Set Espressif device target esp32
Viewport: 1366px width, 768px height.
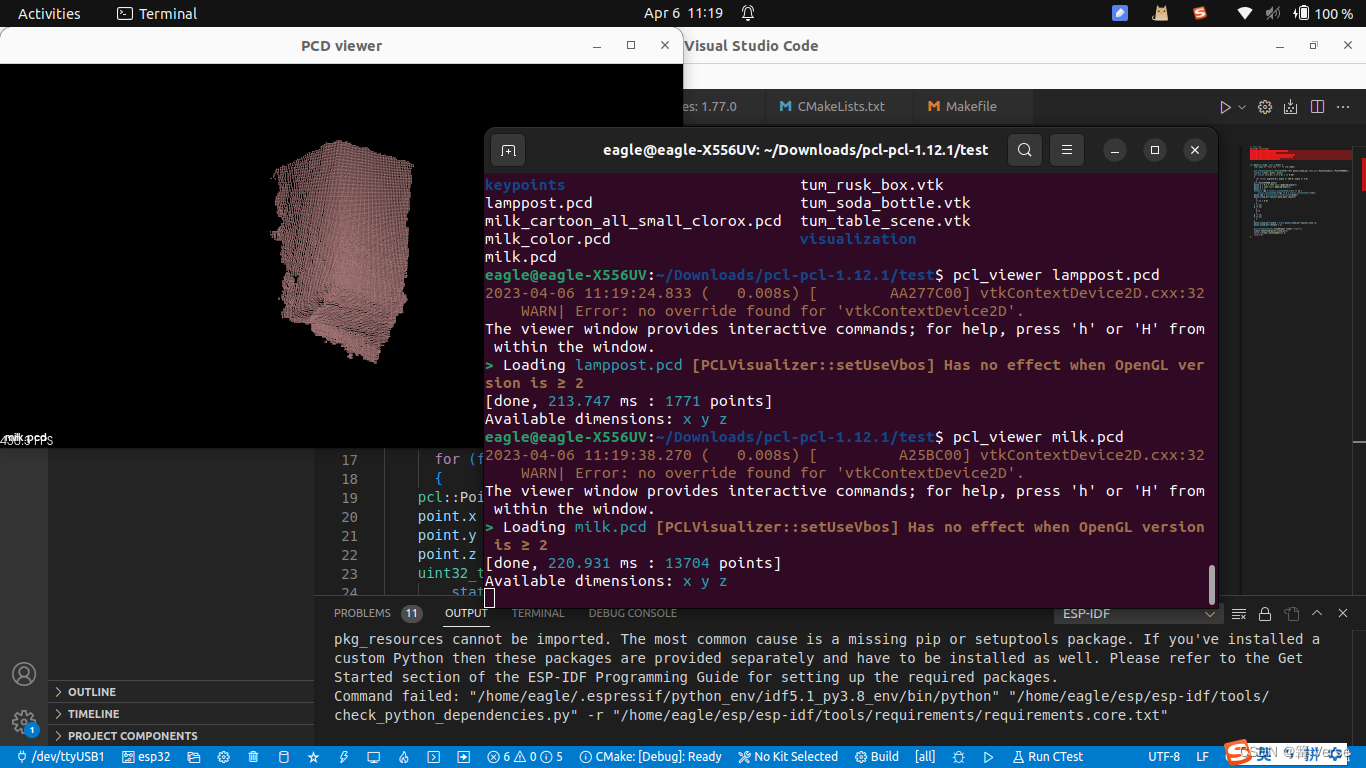pos(148,756)
